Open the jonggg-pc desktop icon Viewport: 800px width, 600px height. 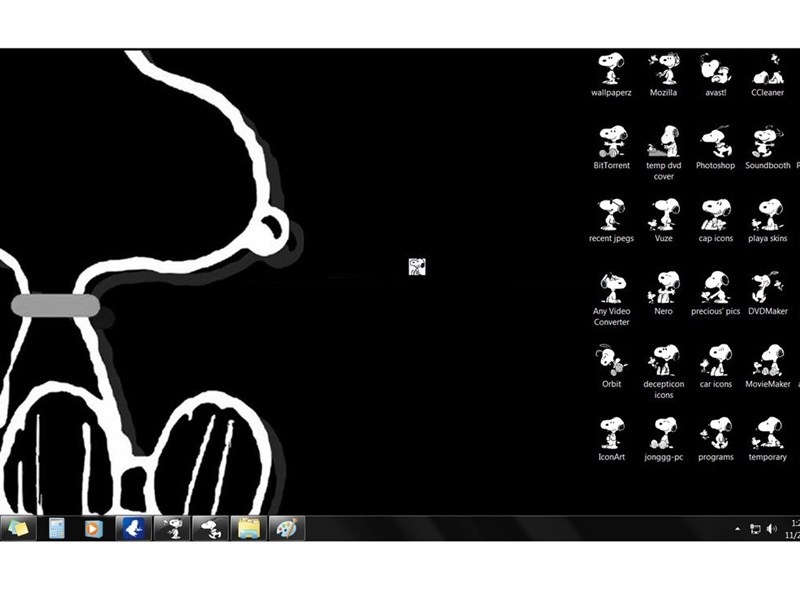tap(663, 439)
